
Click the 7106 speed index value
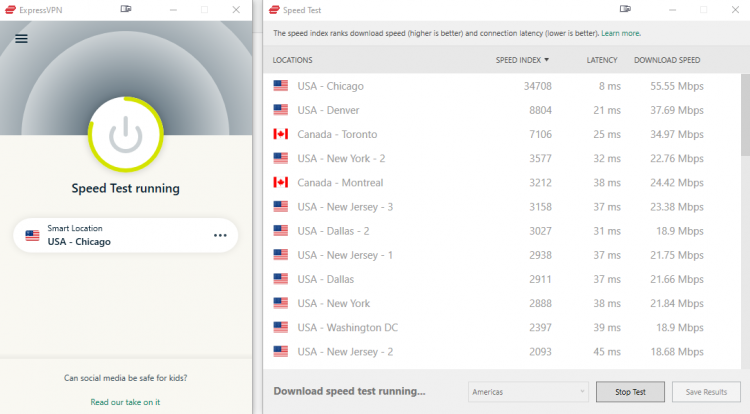coord(540,134)
